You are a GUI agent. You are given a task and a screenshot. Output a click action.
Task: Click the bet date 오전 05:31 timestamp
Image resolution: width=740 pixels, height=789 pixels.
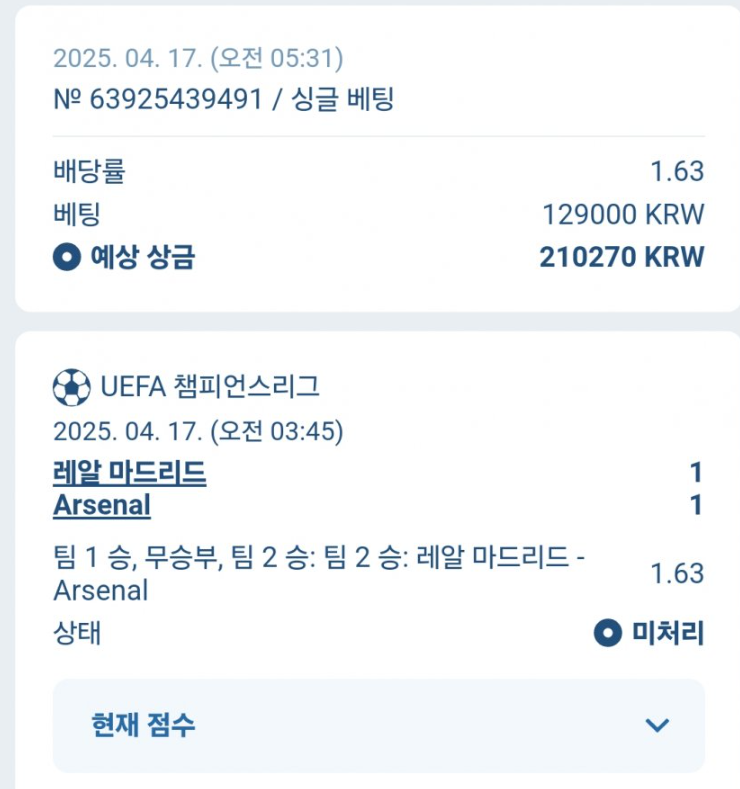tap(198, 58)
